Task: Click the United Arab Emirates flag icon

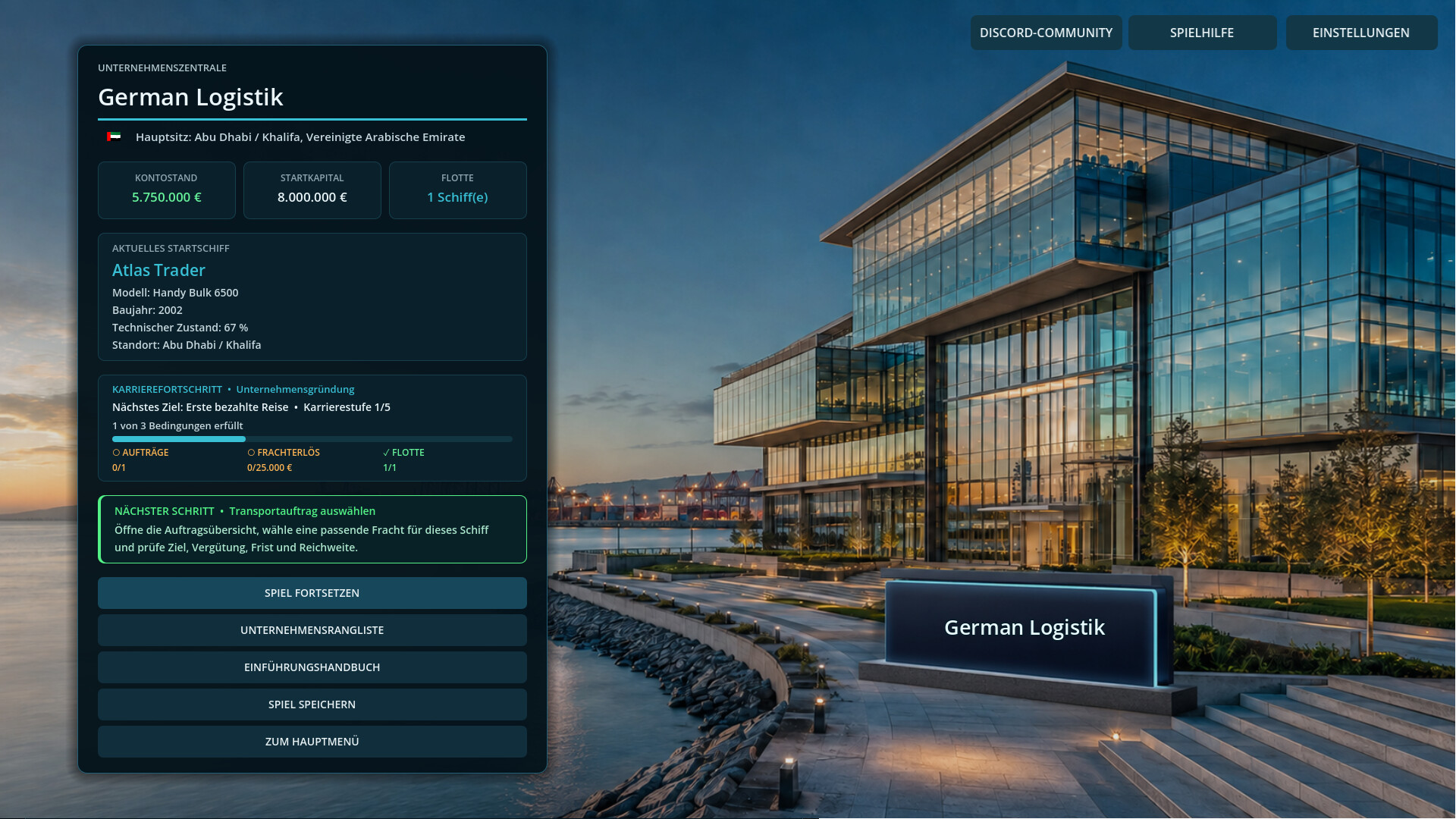Action: pyautogui.click(x=114, y=136)
